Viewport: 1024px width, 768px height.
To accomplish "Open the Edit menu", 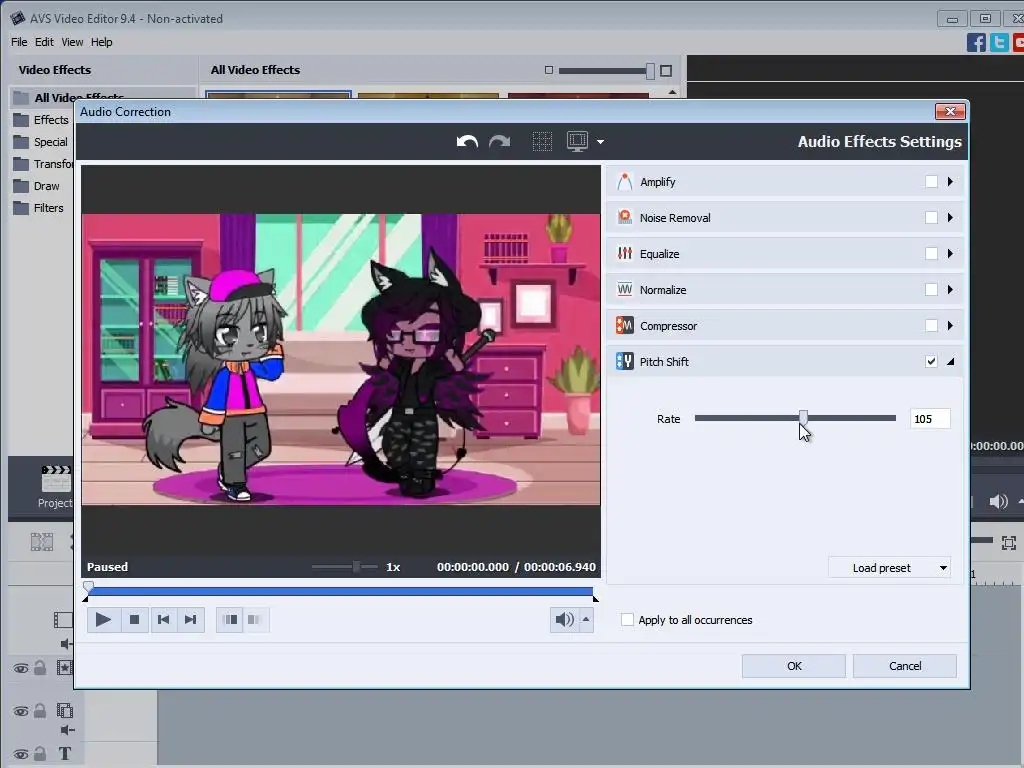I will 44,42.
